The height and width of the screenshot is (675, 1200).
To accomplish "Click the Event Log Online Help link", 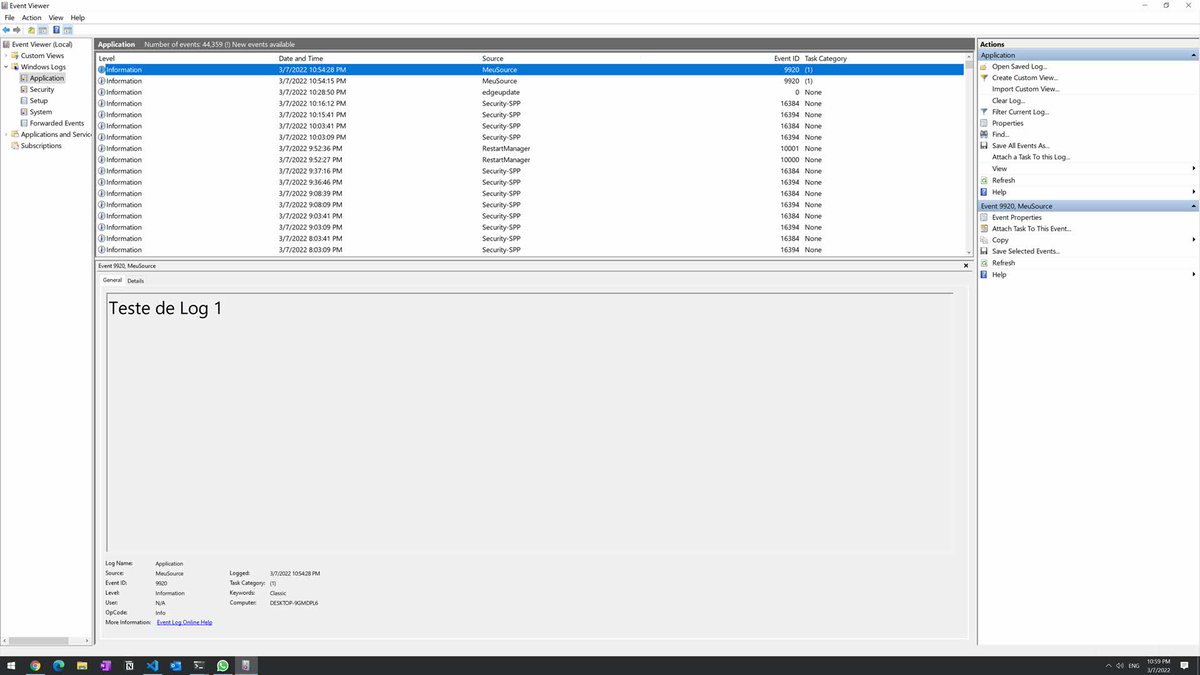I will point(184,622).
